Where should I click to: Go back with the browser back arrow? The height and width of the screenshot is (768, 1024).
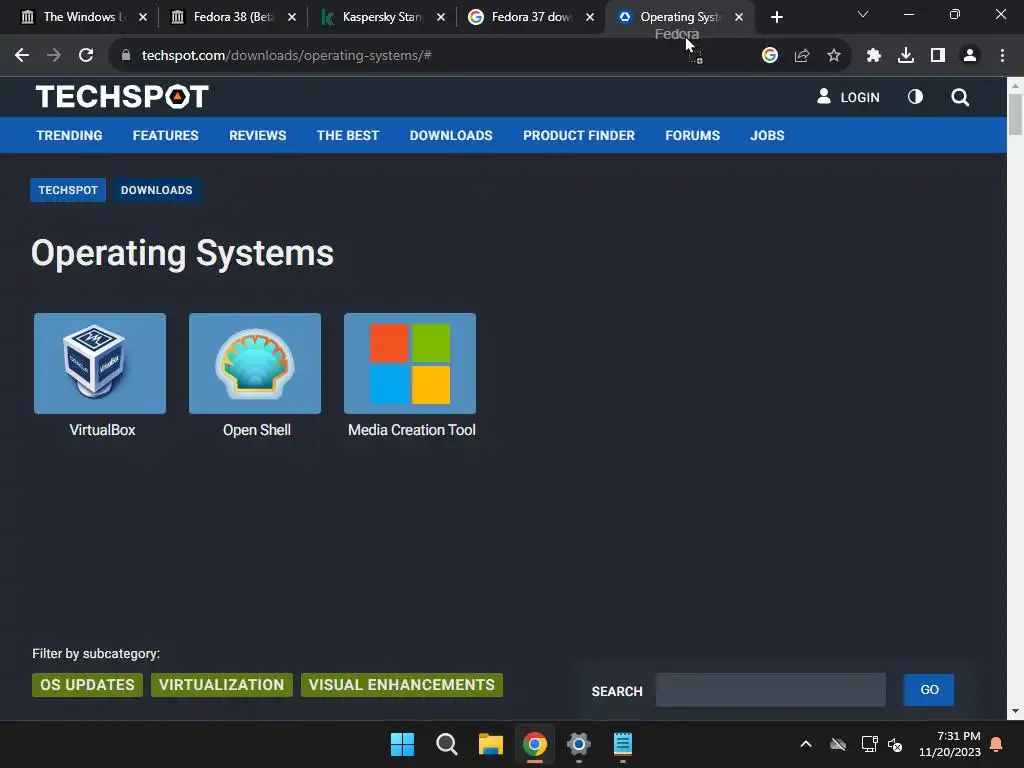pos(22,56)
